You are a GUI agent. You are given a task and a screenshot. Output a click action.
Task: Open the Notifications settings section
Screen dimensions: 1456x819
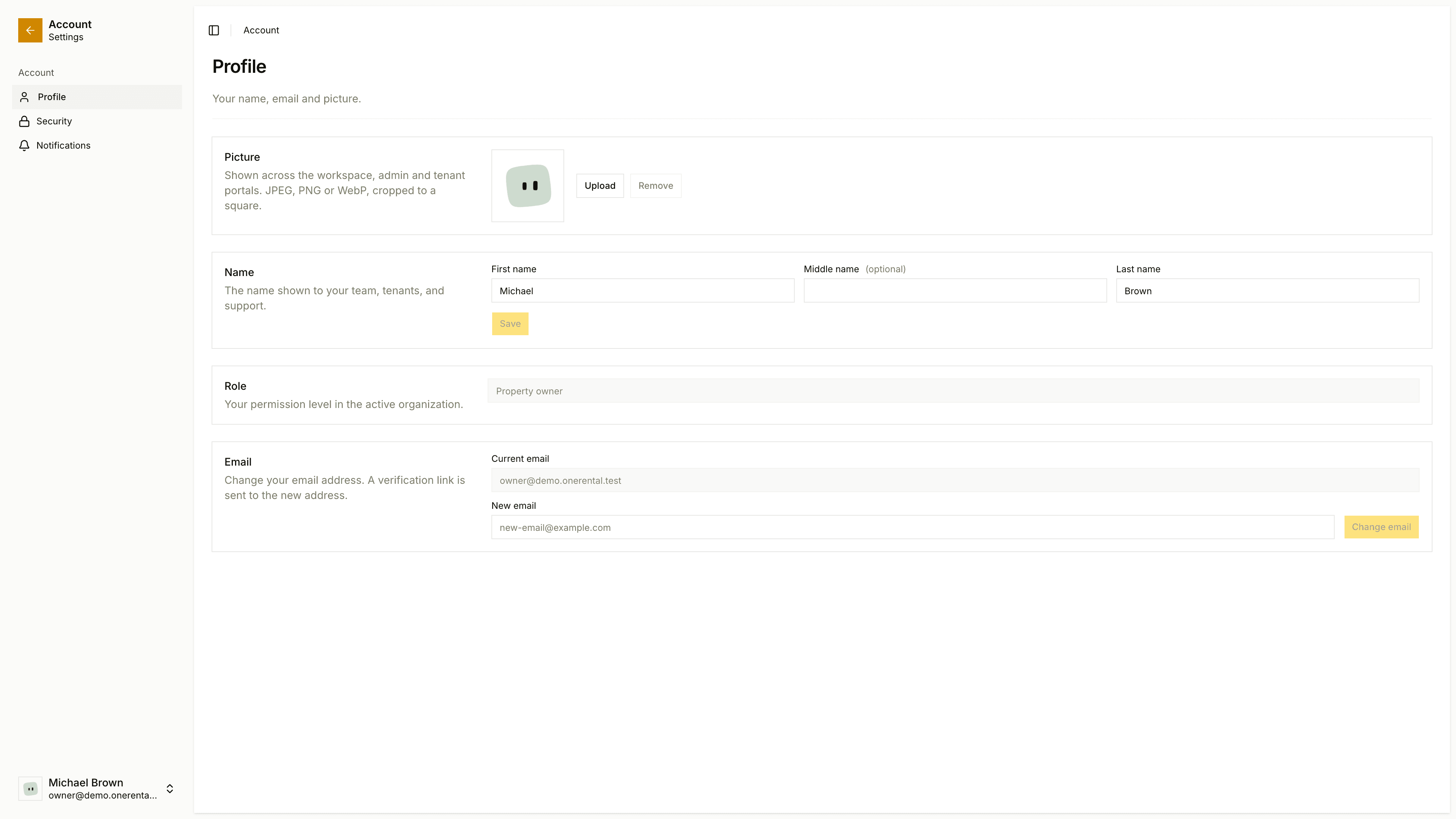click(97, 146)
